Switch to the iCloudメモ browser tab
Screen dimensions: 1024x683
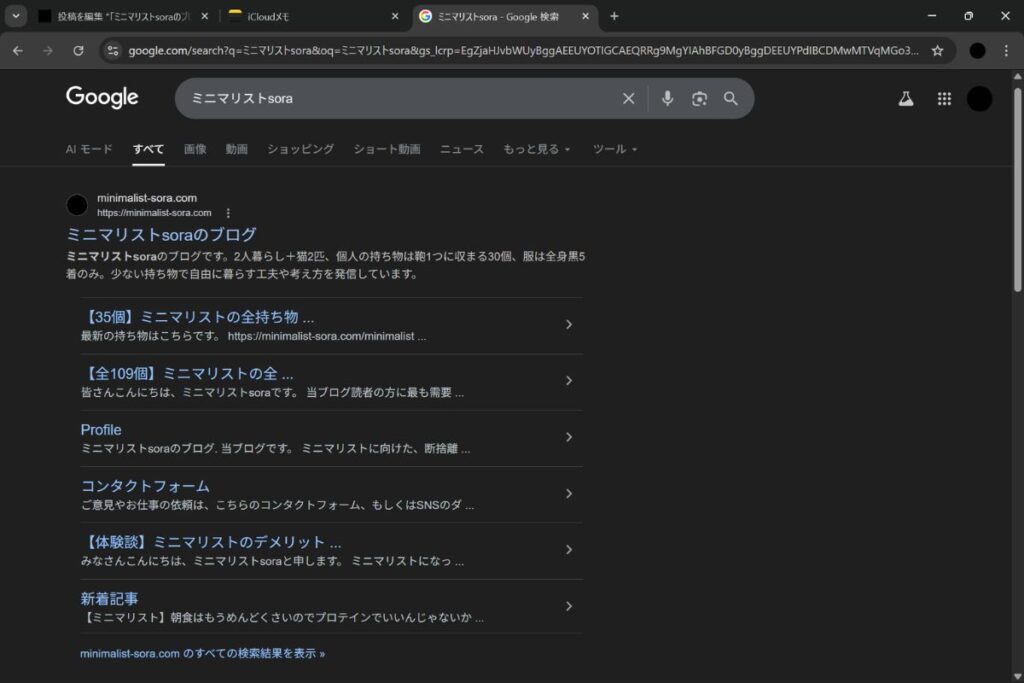coord(312,16)
